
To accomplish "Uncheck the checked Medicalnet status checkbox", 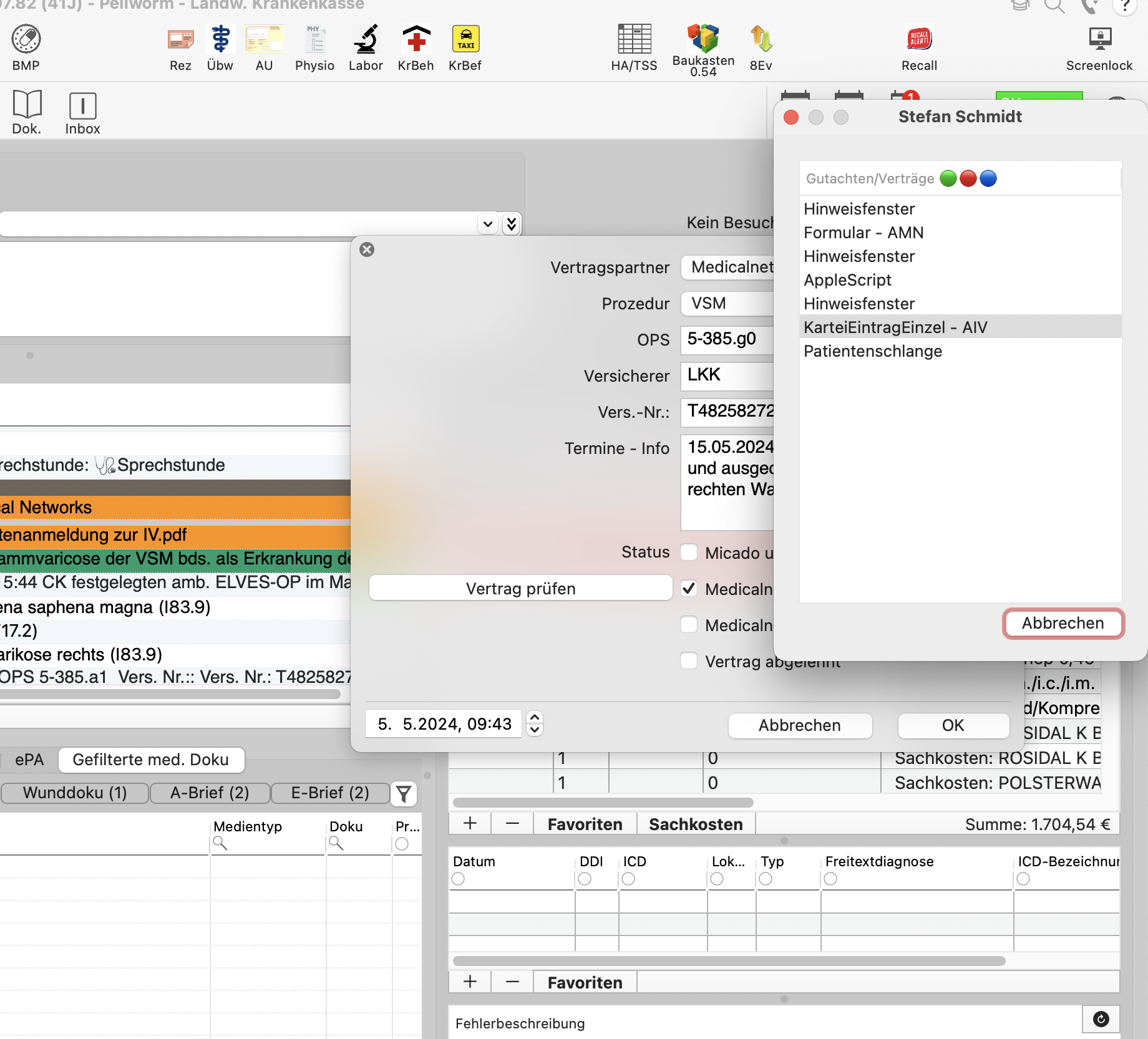I will click(689, 589).
